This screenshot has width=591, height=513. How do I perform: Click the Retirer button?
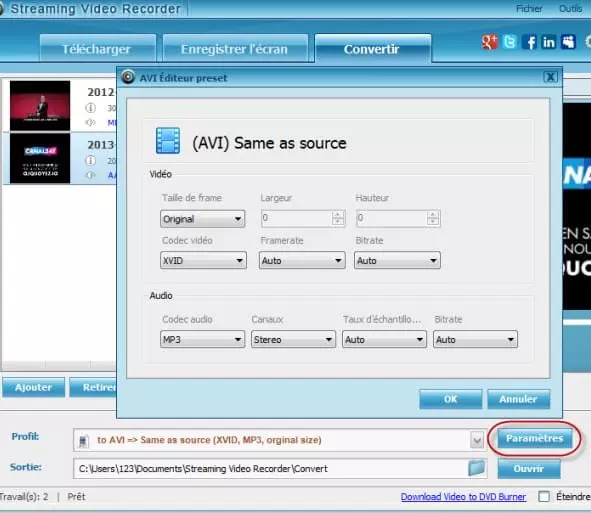click(x=93, y=387)
